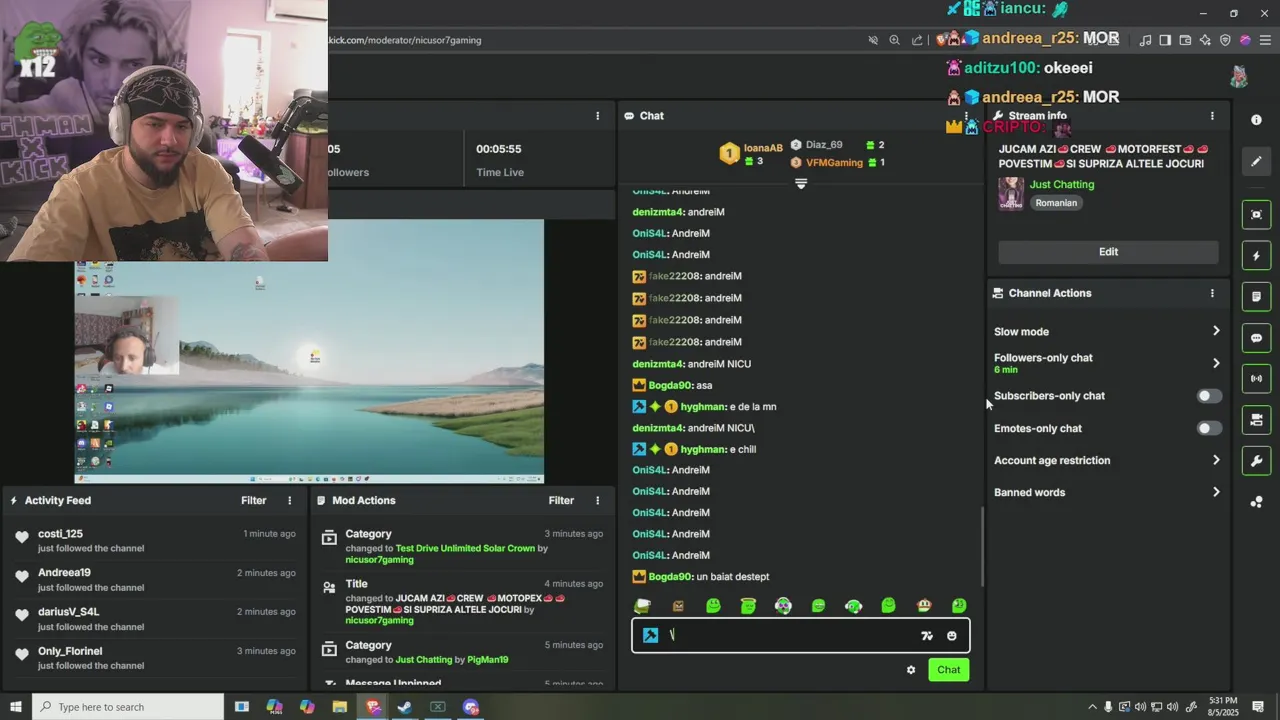Click the browser music playlist icon
1280x720 pixels.
click(x=1145, y=40)
